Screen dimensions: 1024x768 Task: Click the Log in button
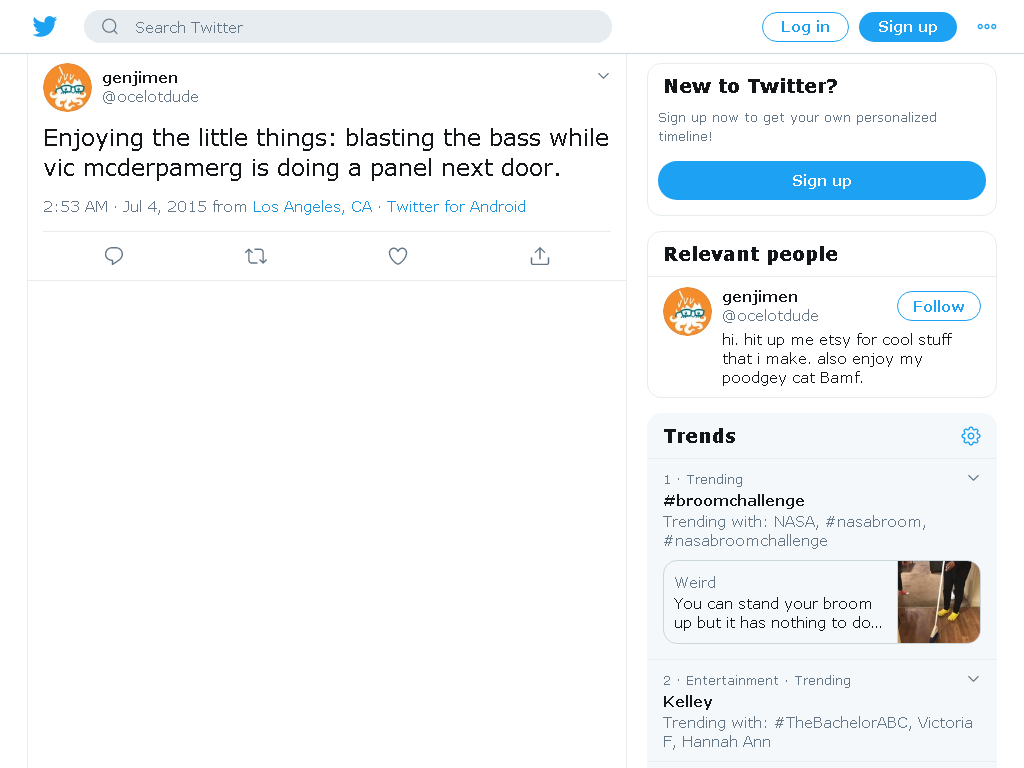805,27
